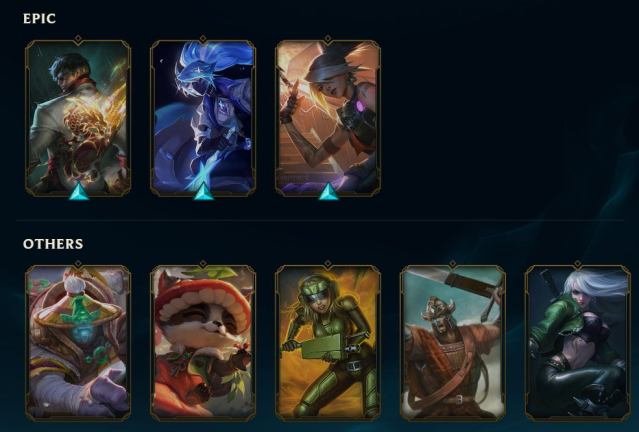Click diamond ornament atop the blue wolf warrior card
This screenshot has height=432, width=639.
pos(203,39)
